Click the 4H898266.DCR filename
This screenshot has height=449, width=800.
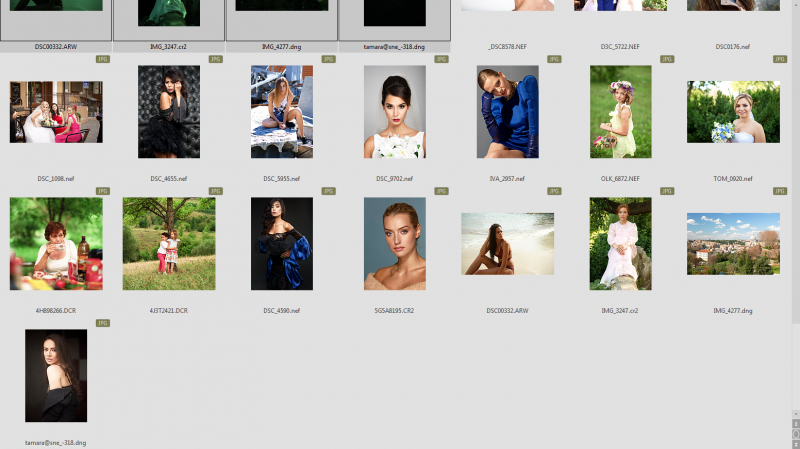tap(56, 310)
